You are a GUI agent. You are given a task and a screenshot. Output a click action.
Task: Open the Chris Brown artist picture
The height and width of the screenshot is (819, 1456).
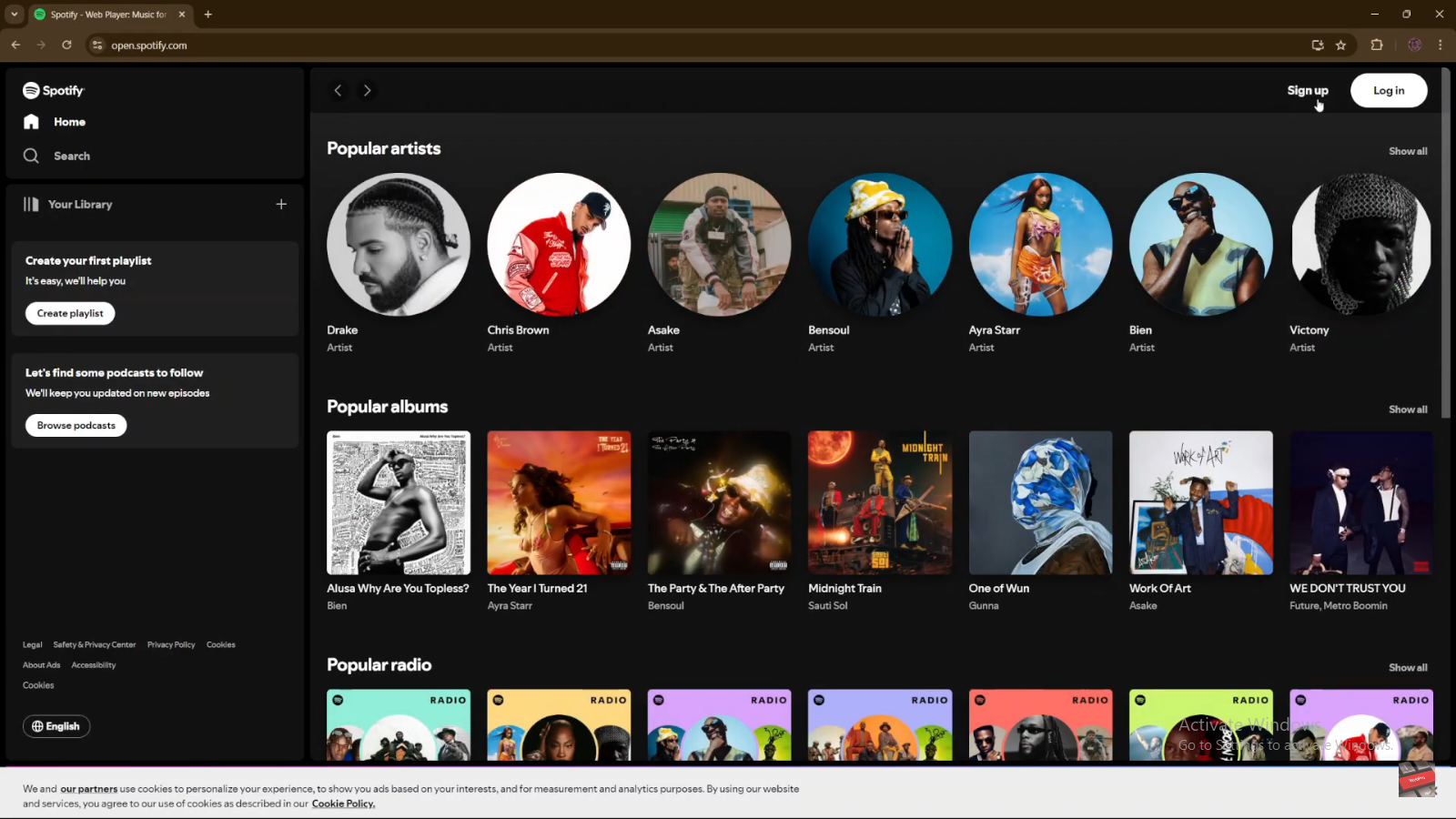tap(559, 245)
